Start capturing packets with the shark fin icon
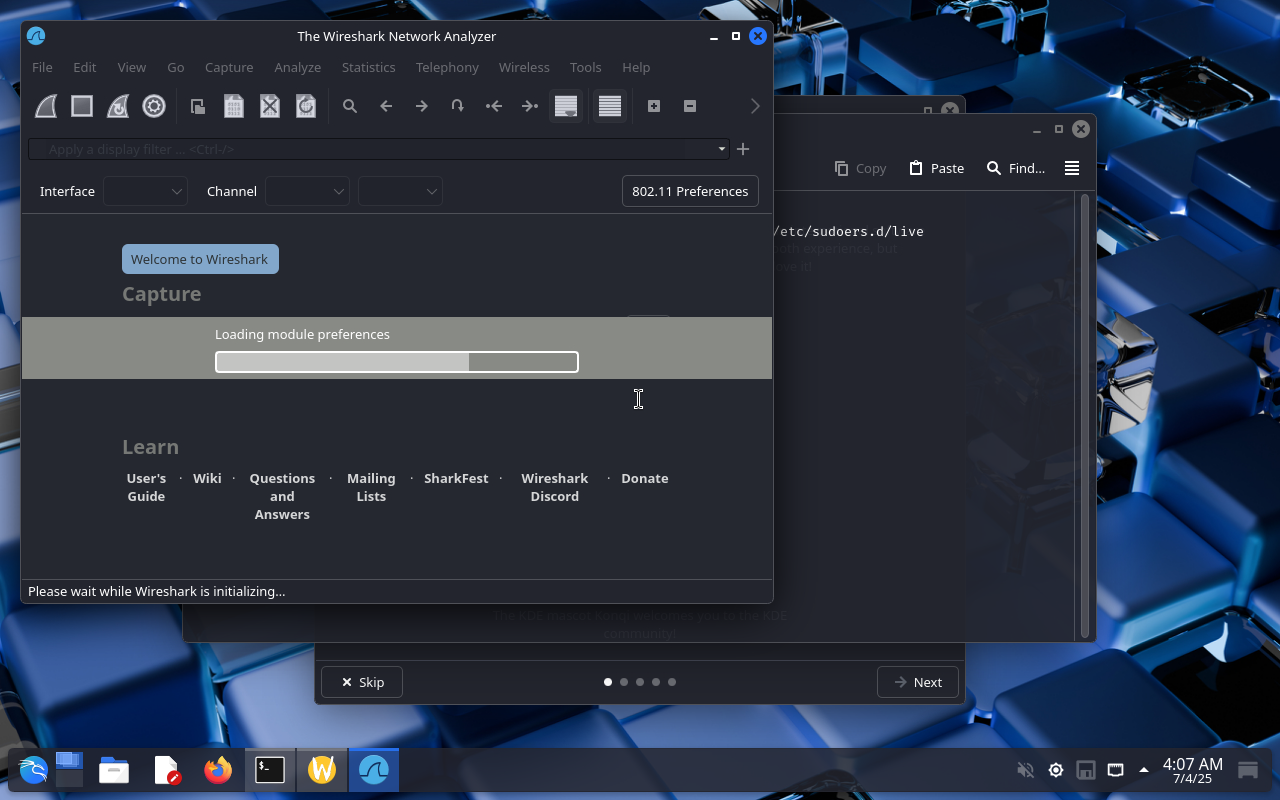Image resolution: width=1280 pixels, height=800 pixels. pos(46,106)
